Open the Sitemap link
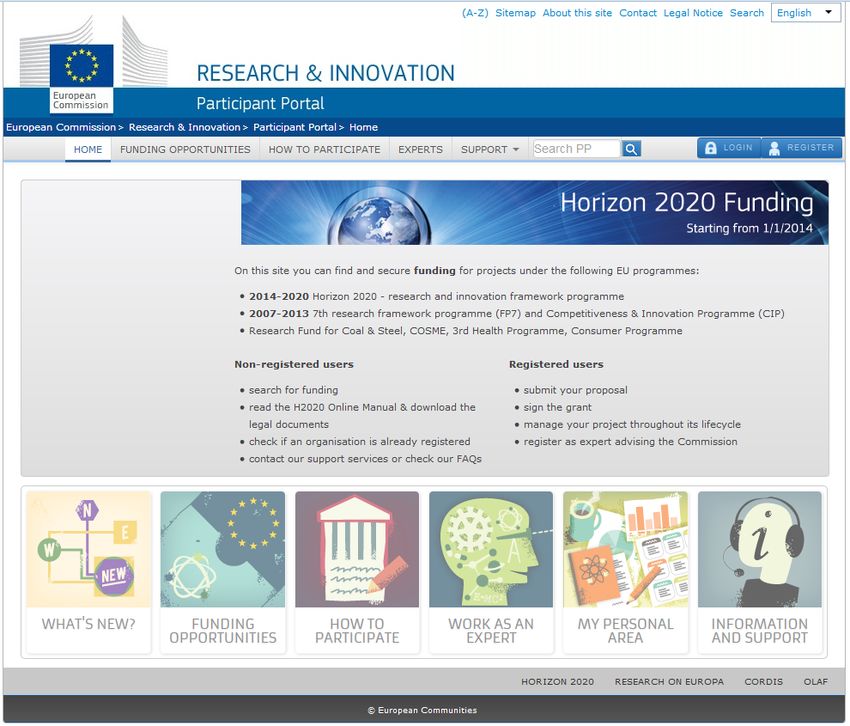The image size is (850, 726). tap(516, 12)
